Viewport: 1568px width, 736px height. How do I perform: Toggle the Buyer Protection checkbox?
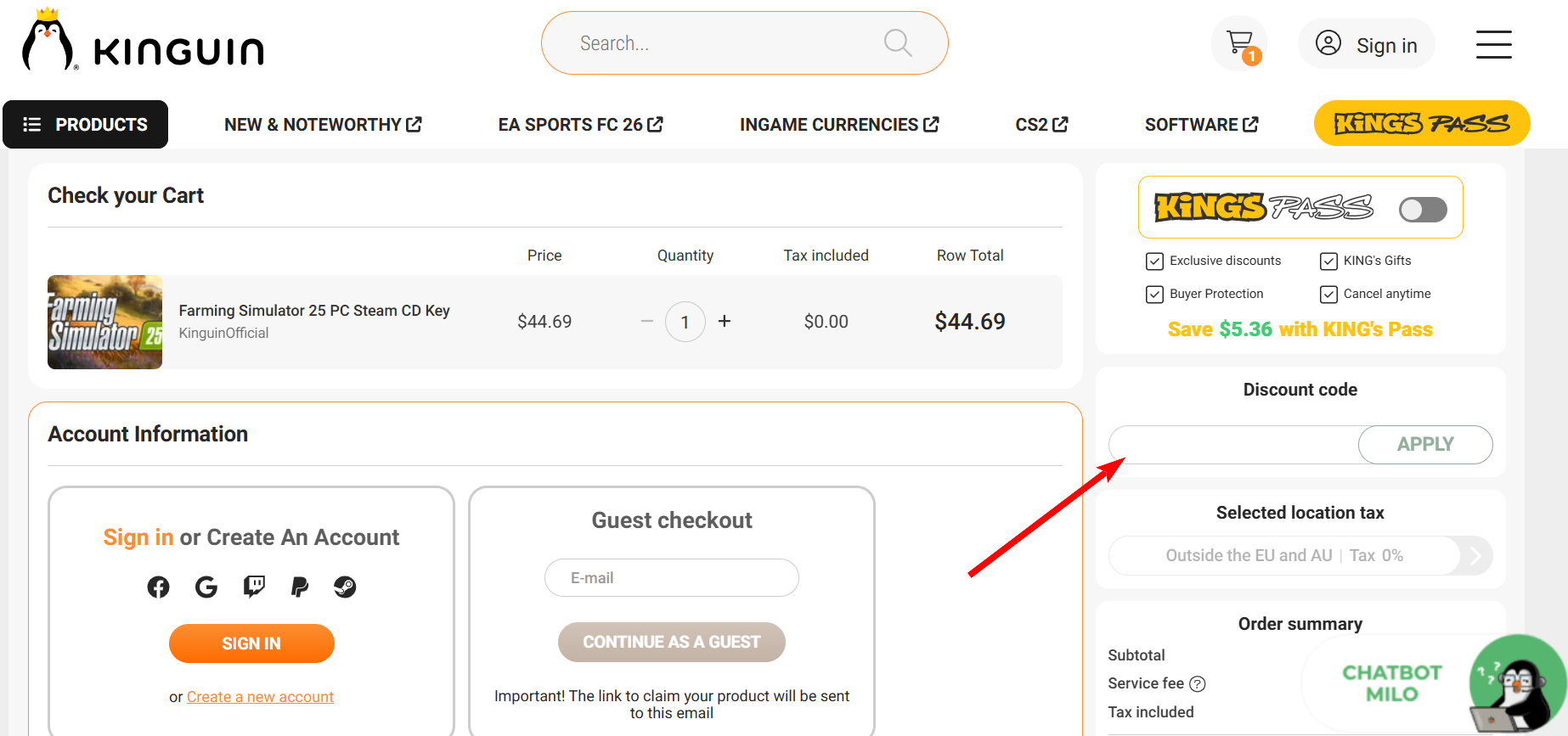tap(1154, 294)
